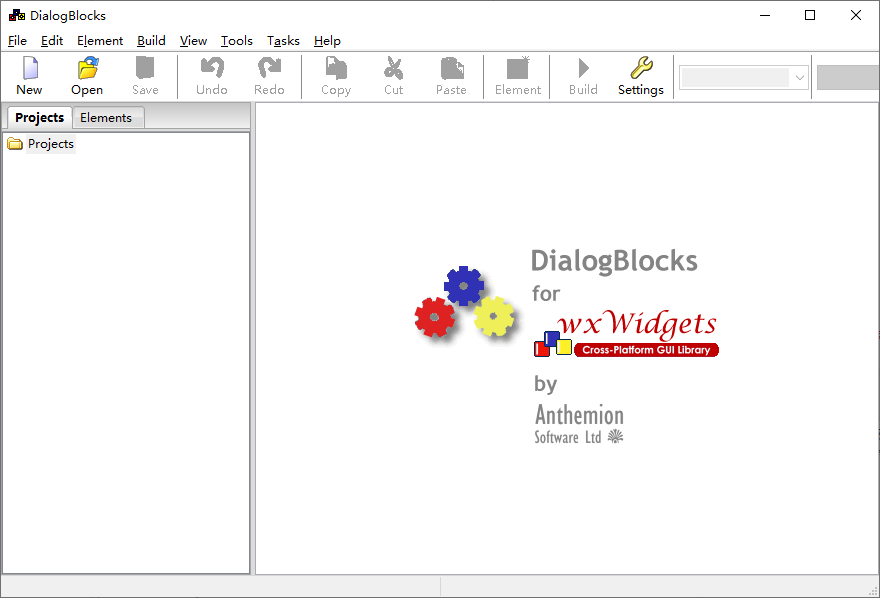Click the grey field right of combo box

(x=848, y=78)
